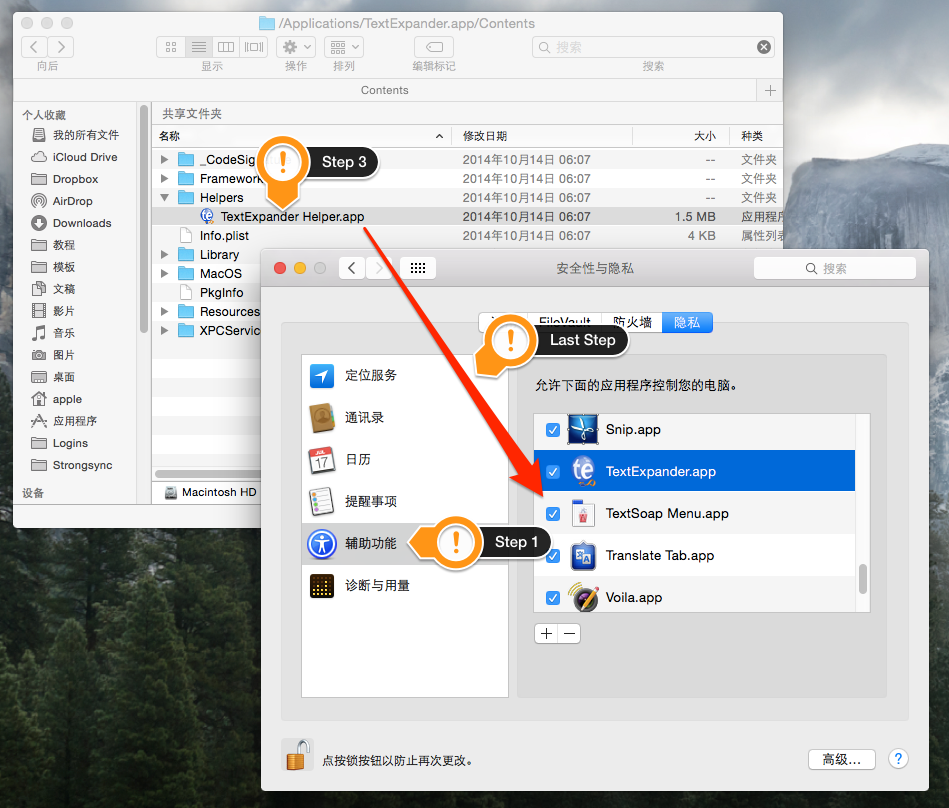Click the Finder edit tags button
The image size is (949, 808).
(434, 47)
